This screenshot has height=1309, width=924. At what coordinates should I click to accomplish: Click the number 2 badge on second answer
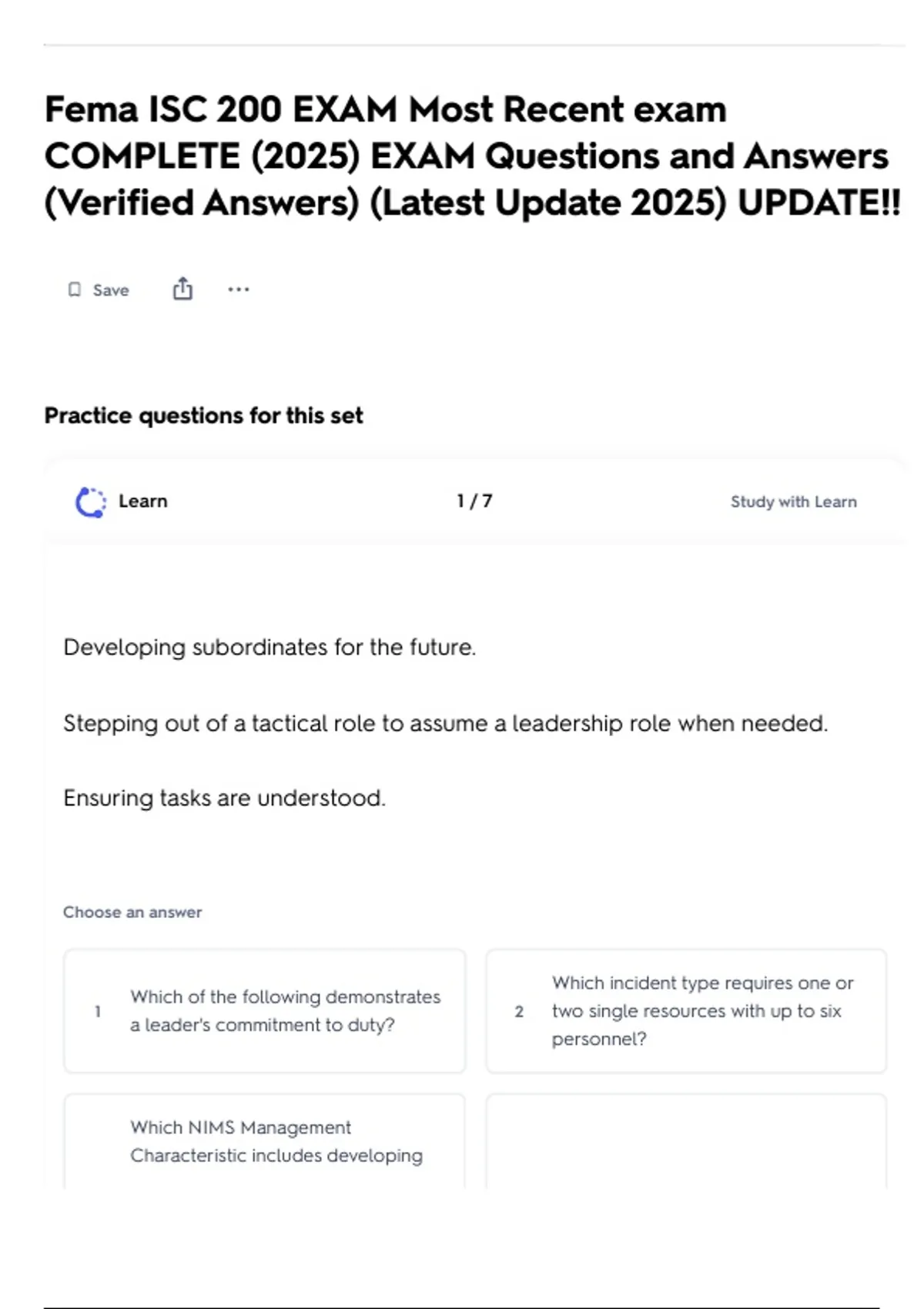tap(519, 1011)
